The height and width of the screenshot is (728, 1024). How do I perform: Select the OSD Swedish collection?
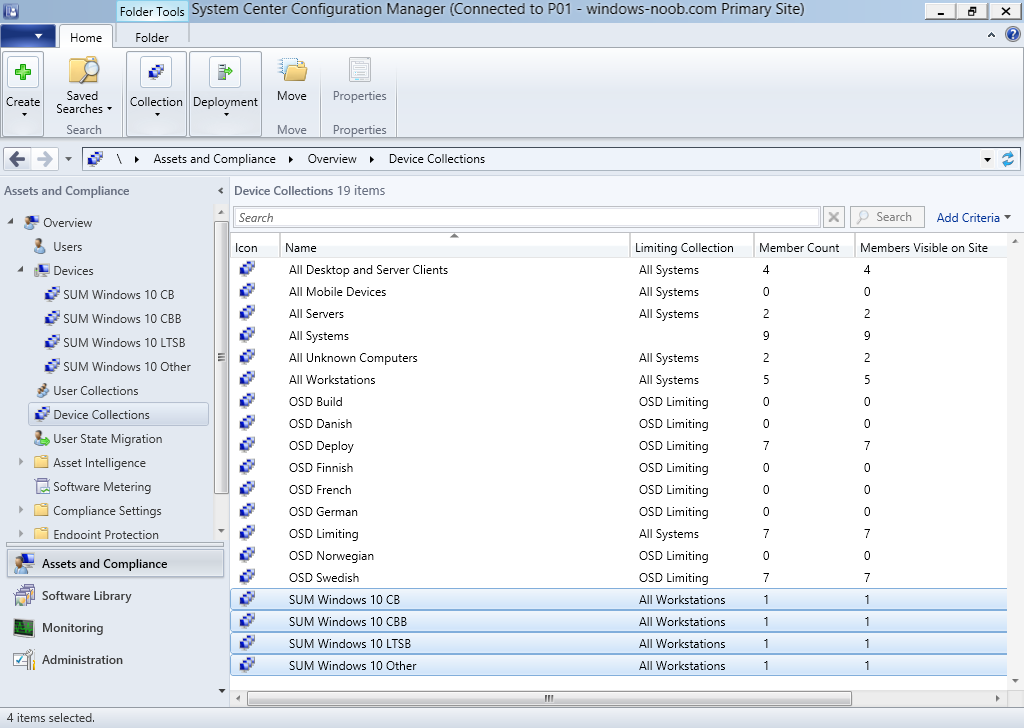pyautogui.click(x=618, y=577)
